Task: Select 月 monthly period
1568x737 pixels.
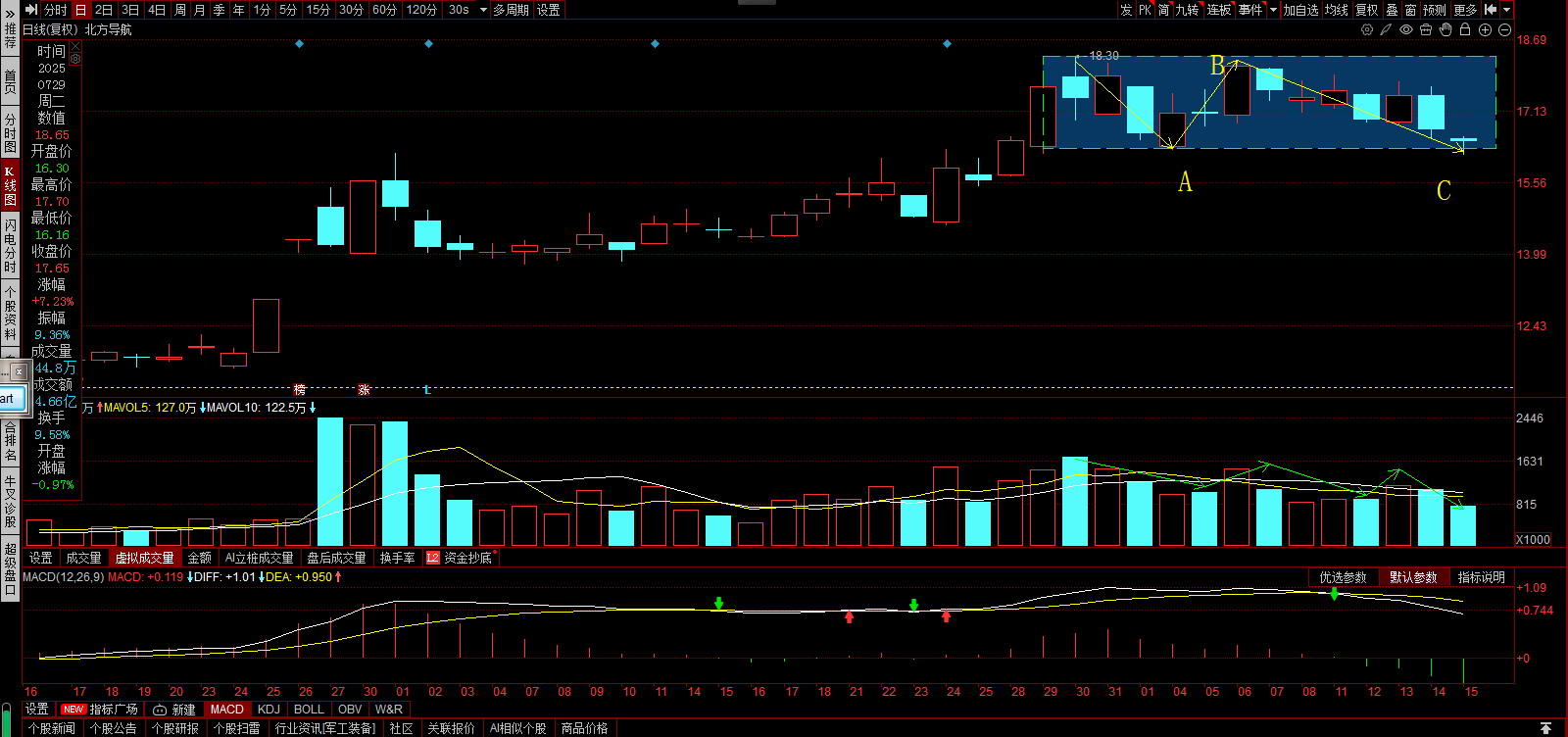Action: [x=200, y=10]
